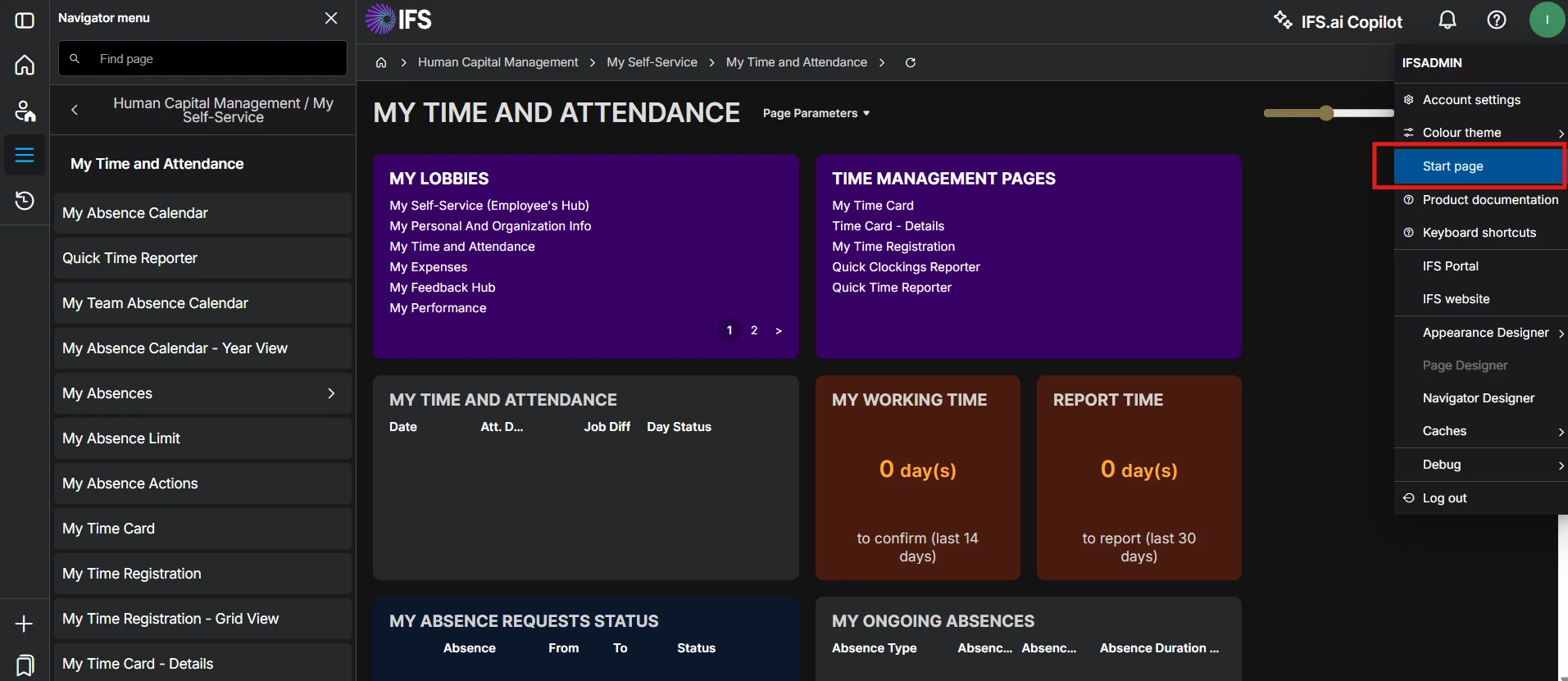Close the Navigator menu panel
Viewport: 1568px width, 681px height.
[331, 18]
